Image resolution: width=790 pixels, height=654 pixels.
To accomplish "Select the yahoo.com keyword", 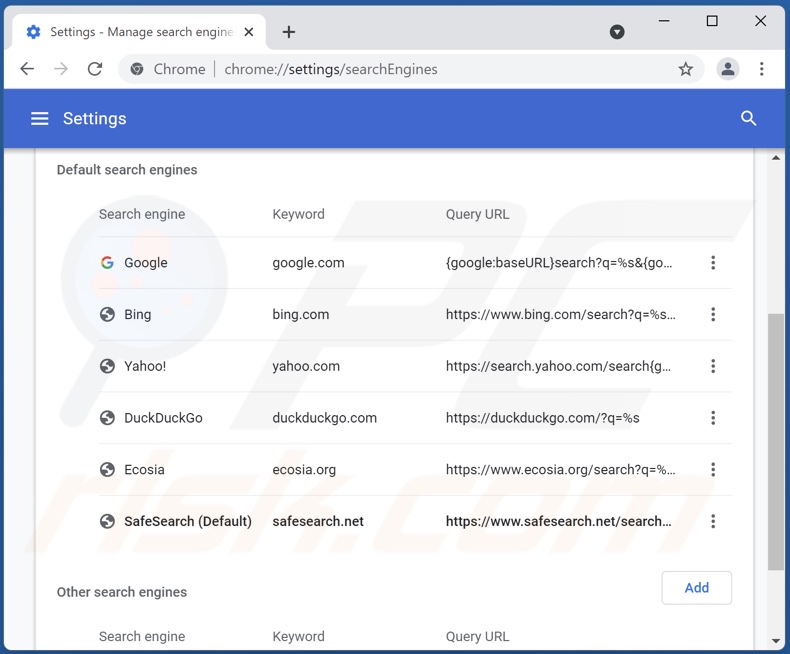I will (306, 366).
